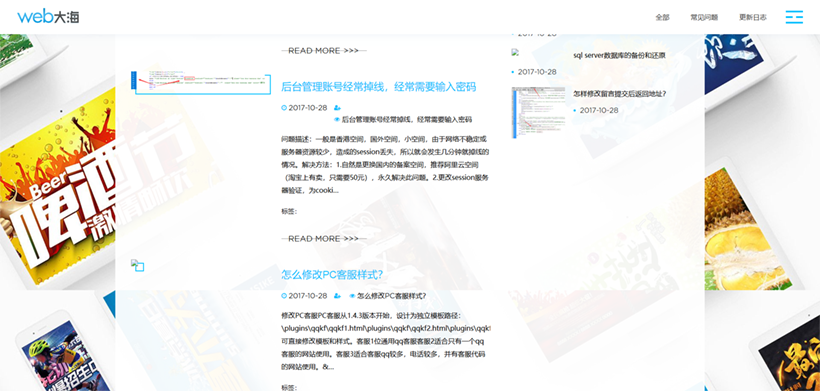This screenshot has width=820, height=391.
Task: Click summary paragraph starting 问题描述：一般是香港空间
Action: coord(385,165)
